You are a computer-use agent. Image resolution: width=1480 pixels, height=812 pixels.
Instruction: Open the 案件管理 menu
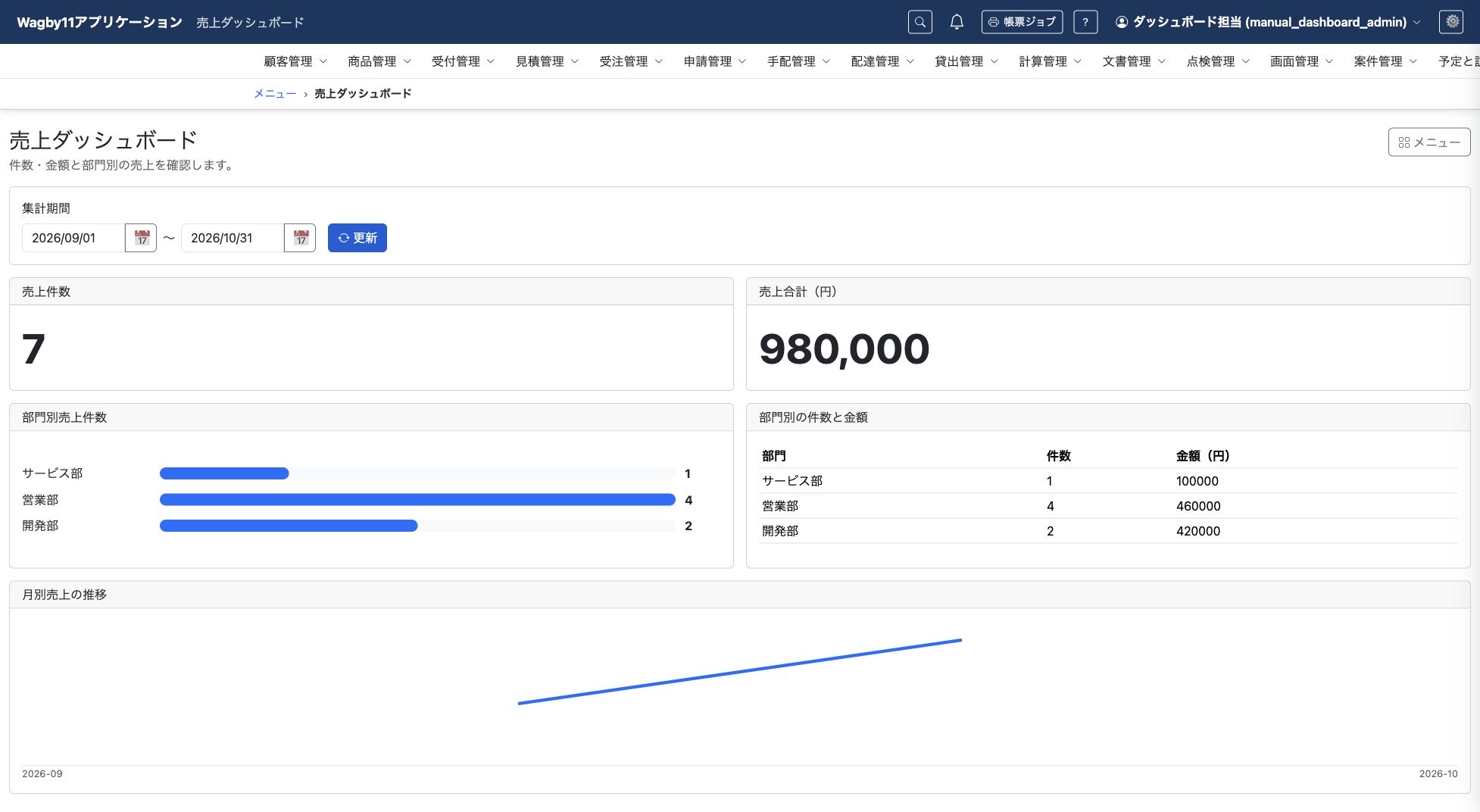pyautogui.click(x=1385, y=61)
